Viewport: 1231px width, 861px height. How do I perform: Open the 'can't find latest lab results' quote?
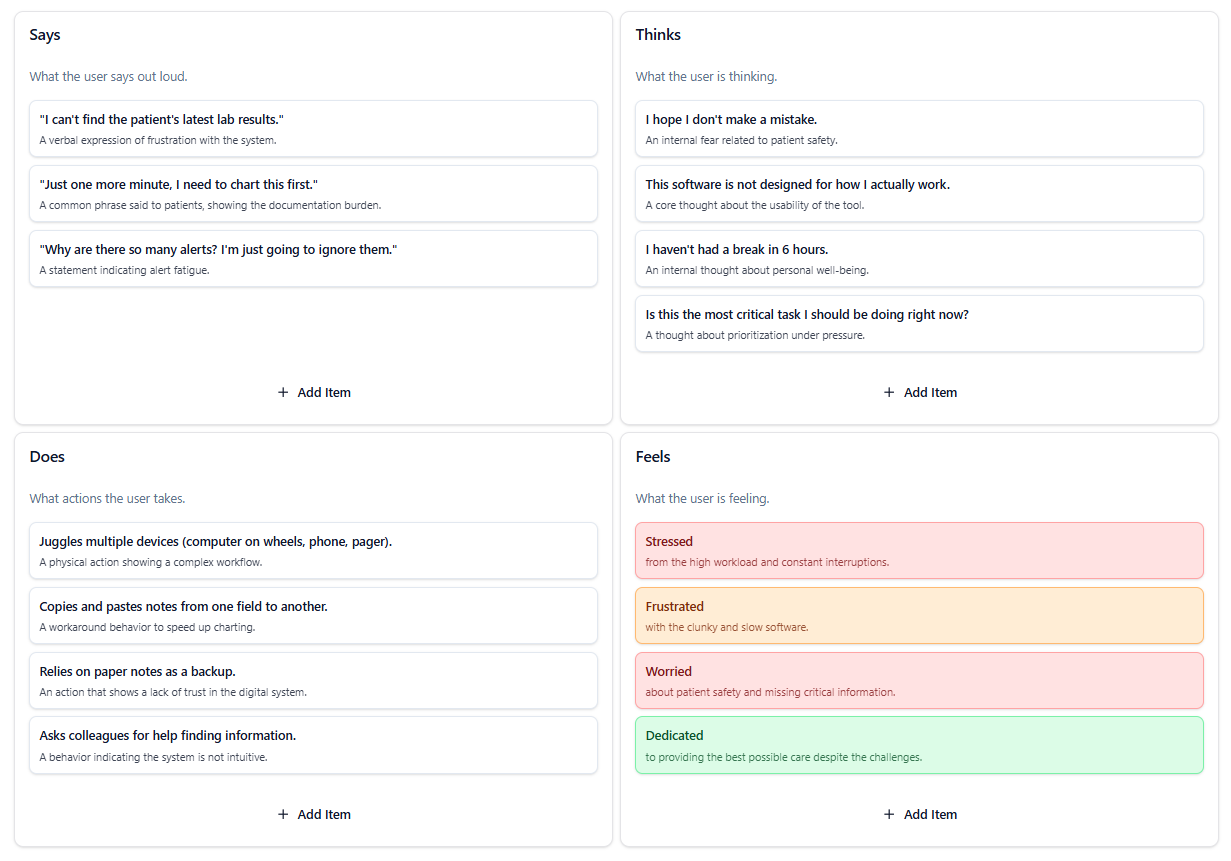tap(313, 129)
